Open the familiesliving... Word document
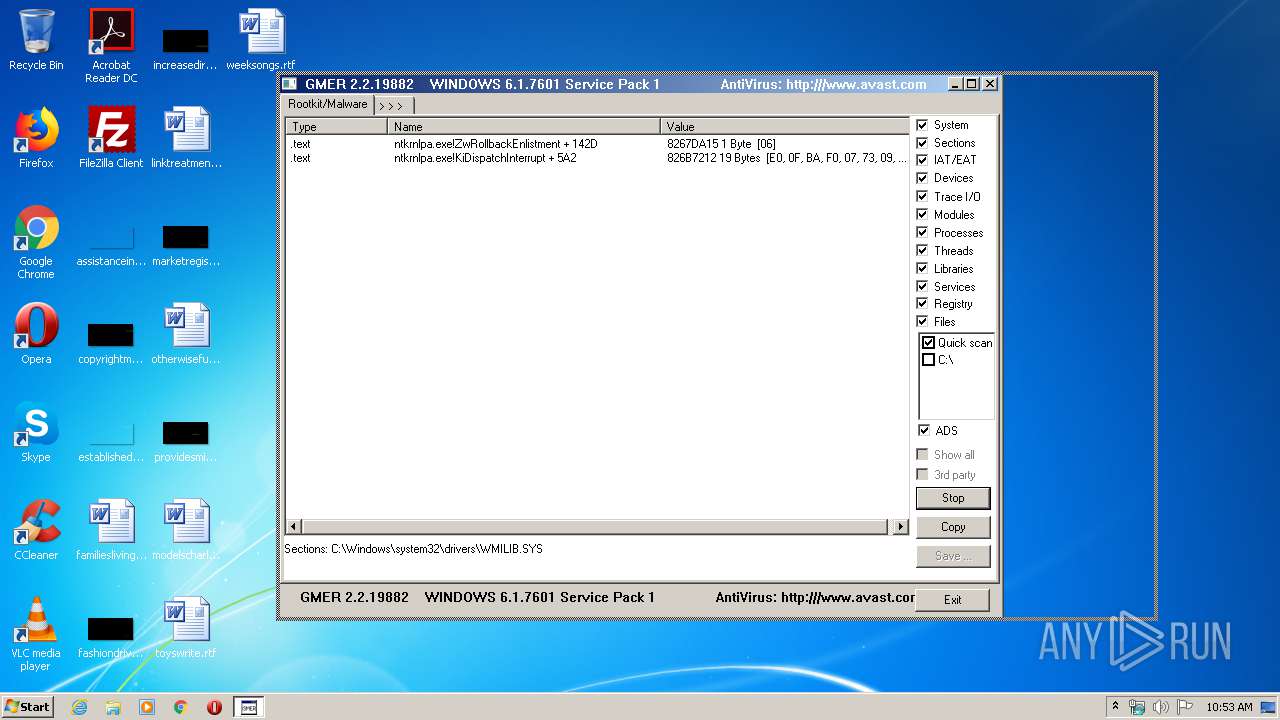Screen dimensions: 1280x720 click(111, 531)
